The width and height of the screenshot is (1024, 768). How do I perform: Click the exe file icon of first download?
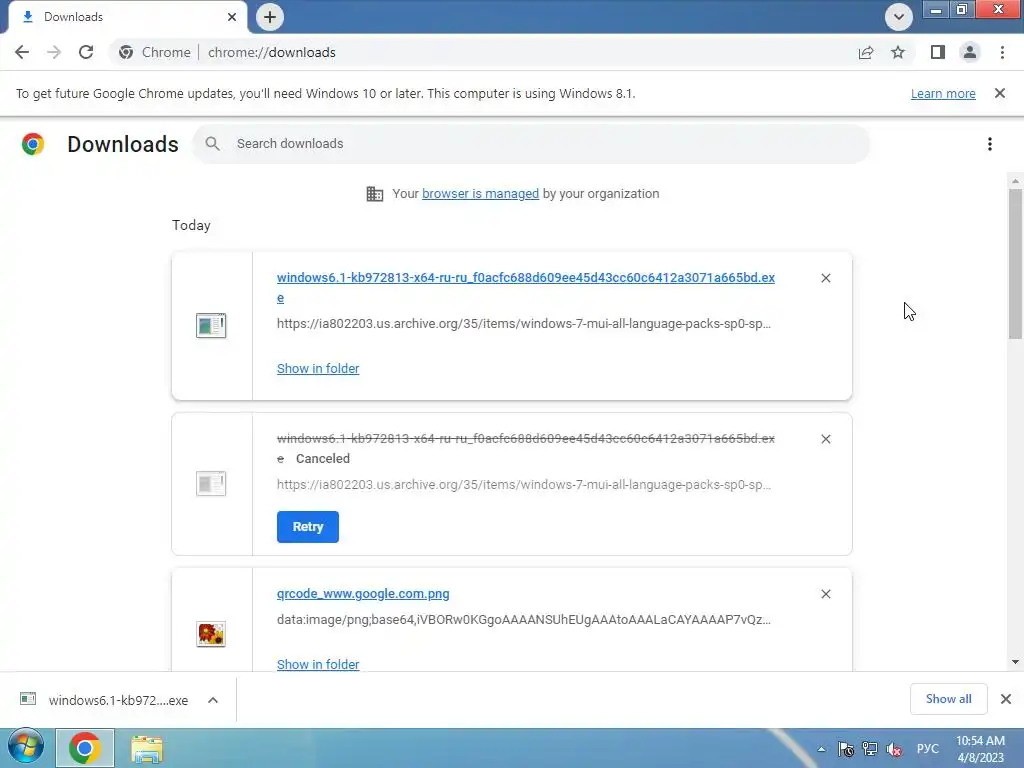(211, 325)
